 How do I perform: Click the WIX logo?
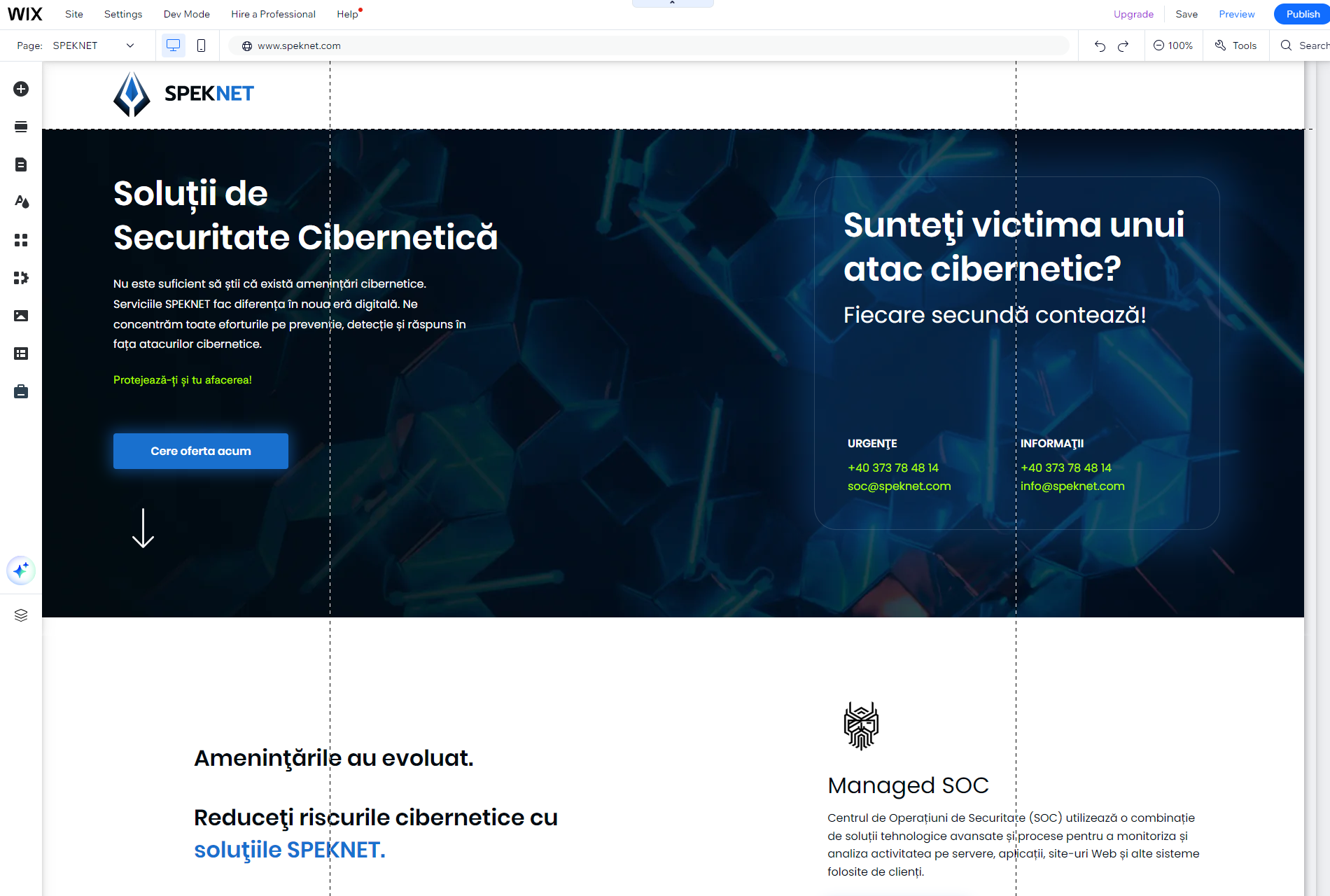coord(25,14)
